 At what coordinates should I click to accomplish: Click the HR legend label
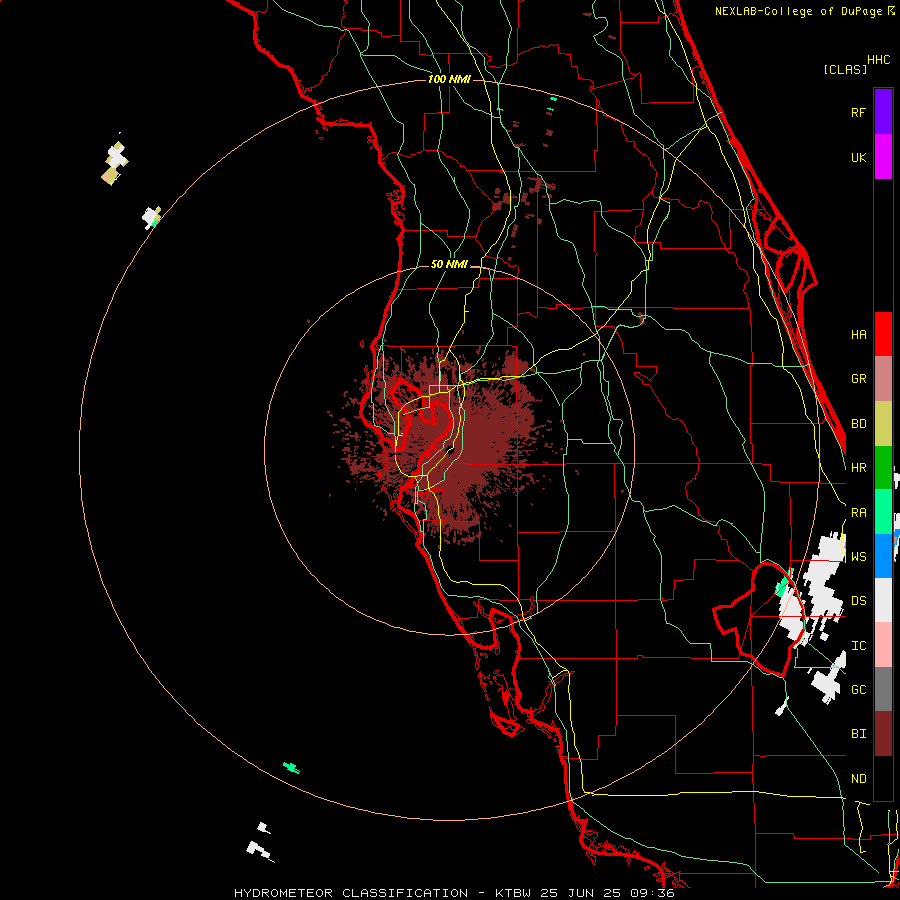[x=858, y=468]
